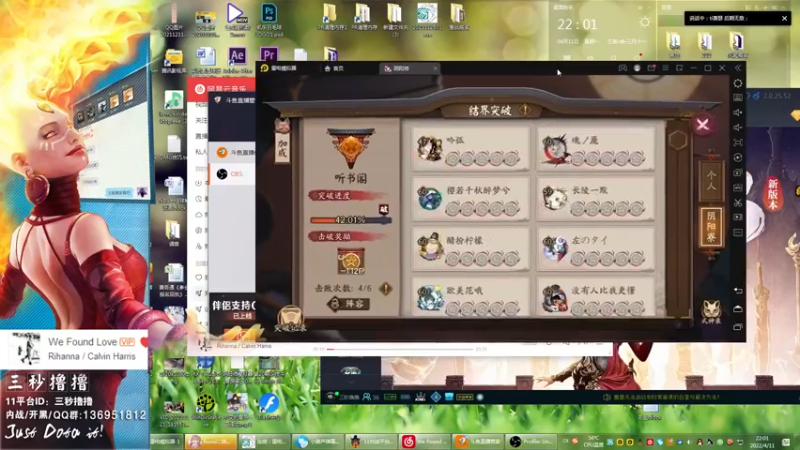The width and height of the screenshot is (800, 450).
Task: Click speaker announcement icon in game bottom bar
Action: pos(607,397)
